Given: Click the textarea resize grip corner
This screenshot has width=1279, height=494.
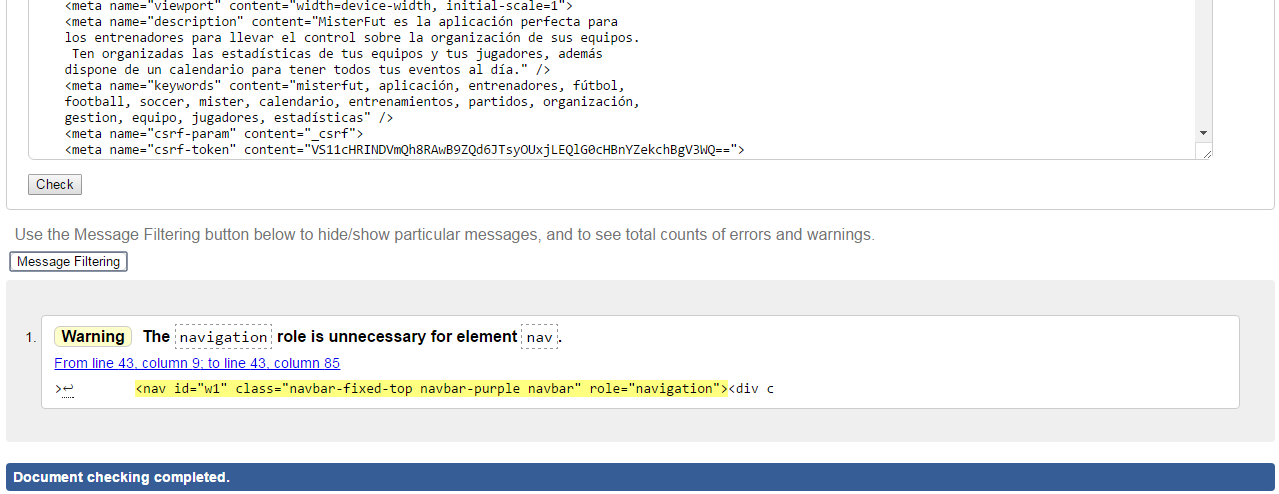Looking at the screenshot, I should [x=1206, y=152].
